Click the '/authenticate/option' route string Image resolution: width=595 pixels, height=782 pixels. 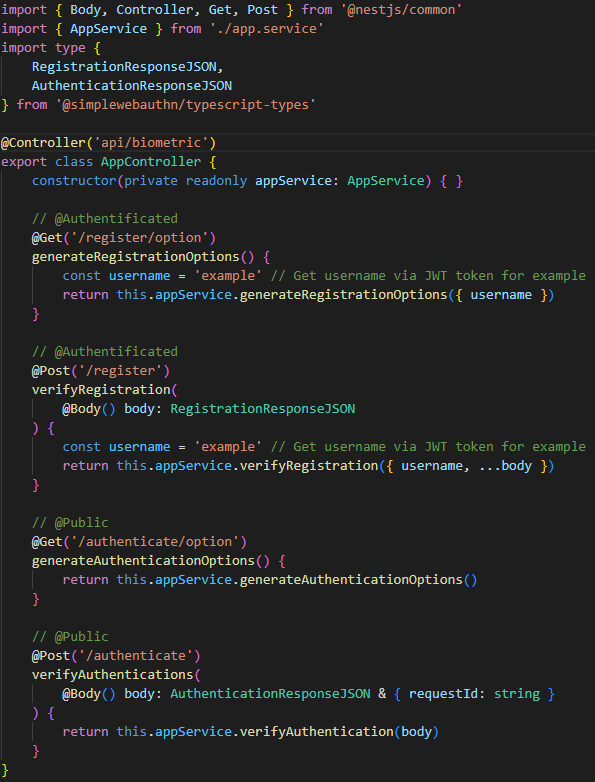[x=155, y=542]
